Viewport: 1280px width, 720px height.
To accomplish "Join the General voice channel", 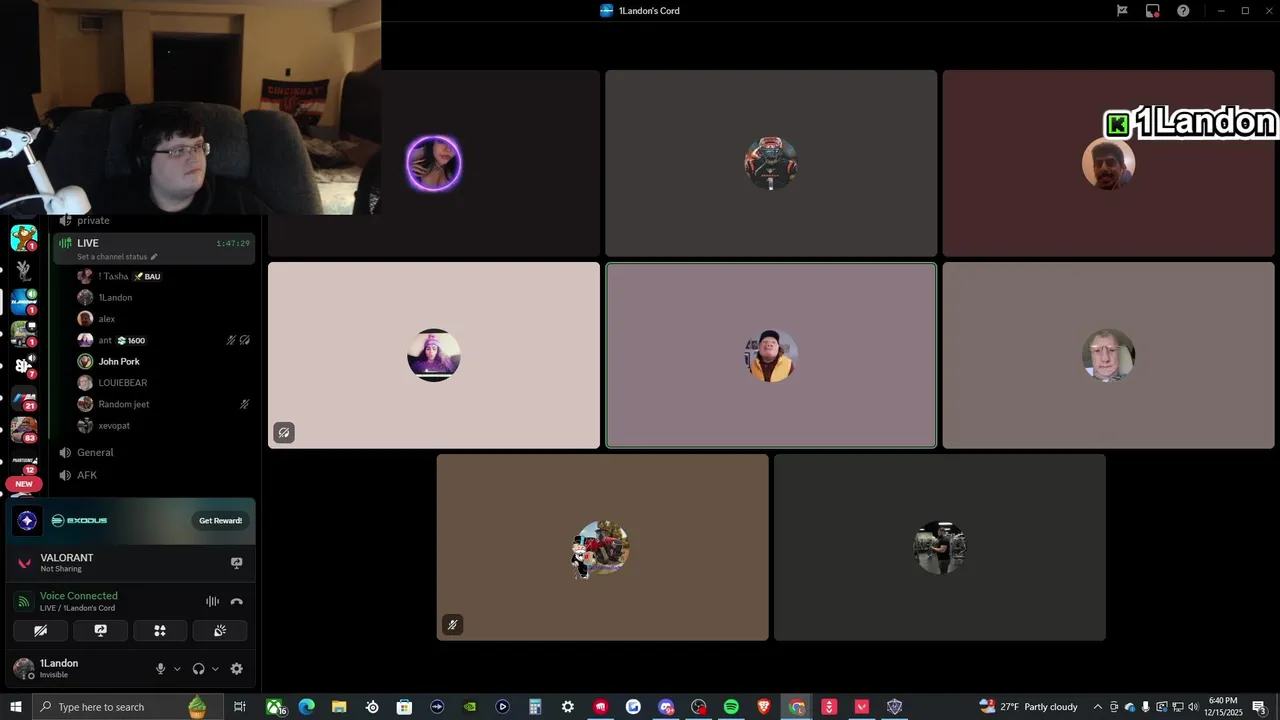I will [155, 452].
